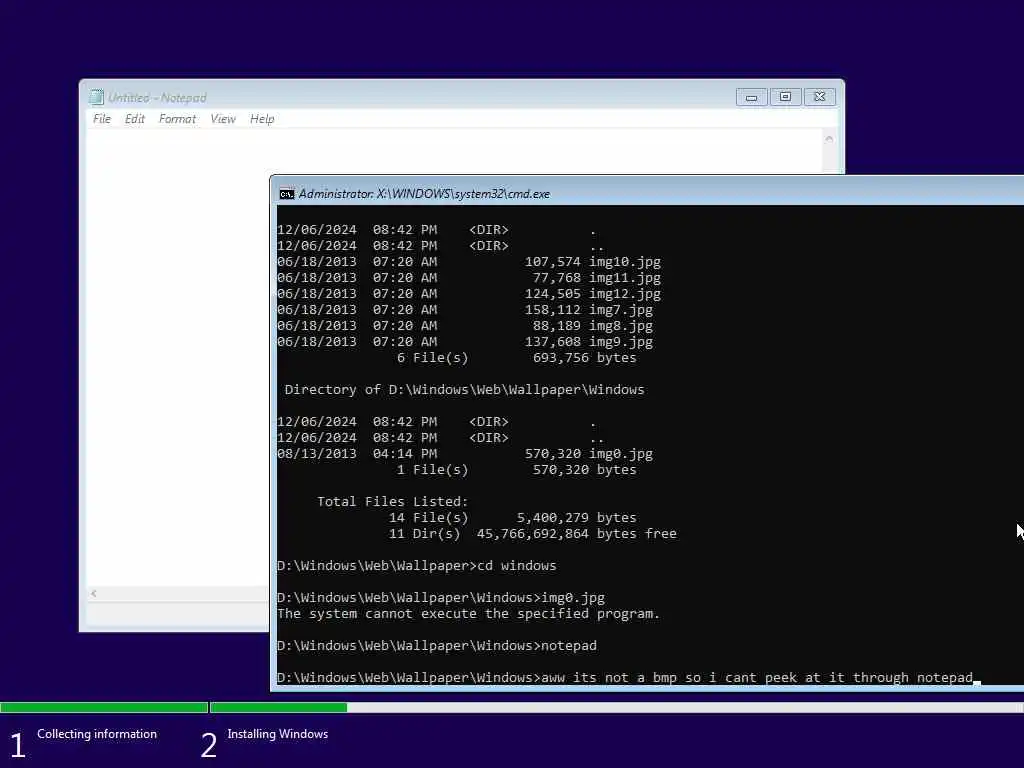1024x768 pixels.
Task: Open the View menu in Notepad
Action: click(223, 119)
